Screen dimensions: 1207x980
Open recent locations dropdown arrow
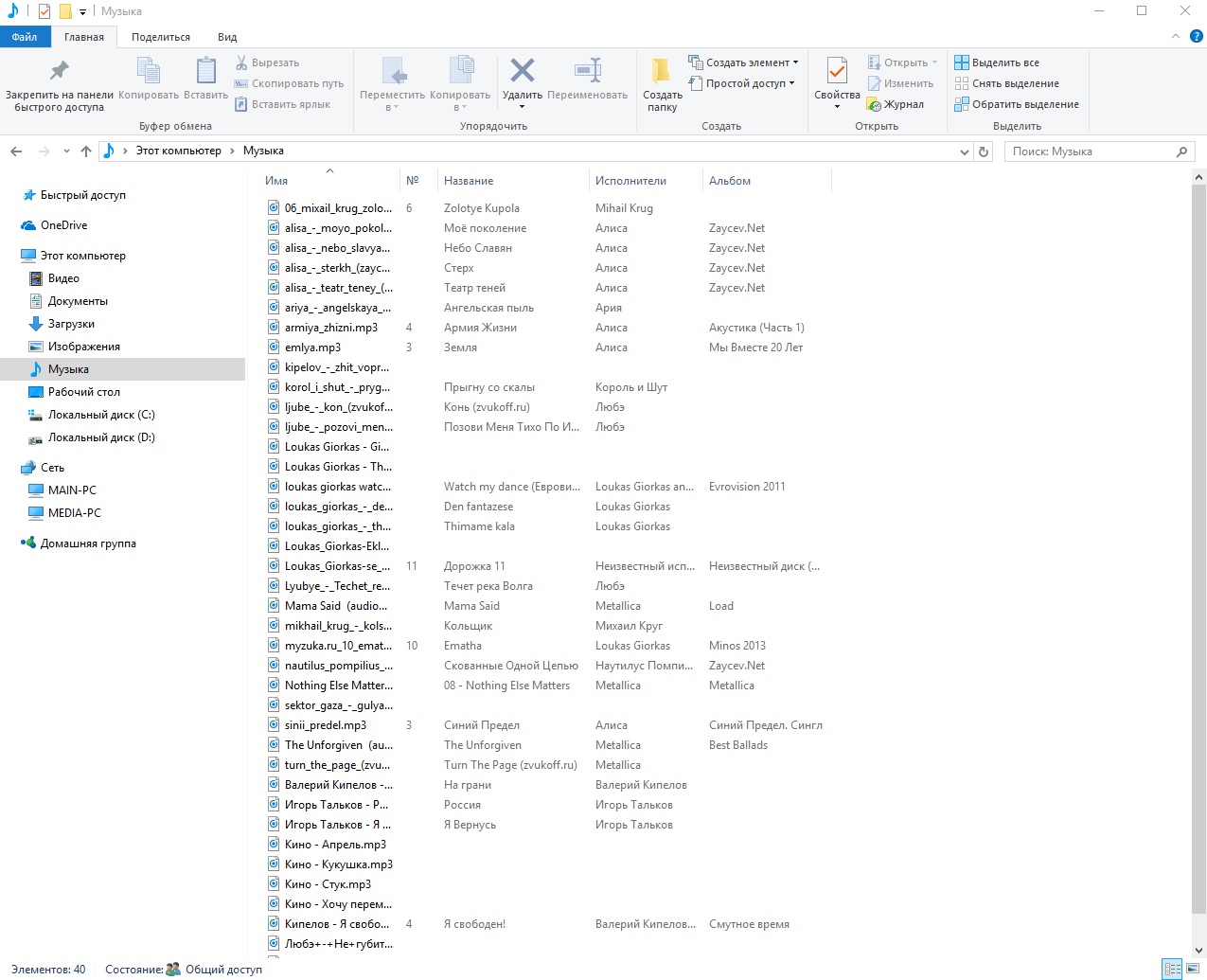pos(66,151)
